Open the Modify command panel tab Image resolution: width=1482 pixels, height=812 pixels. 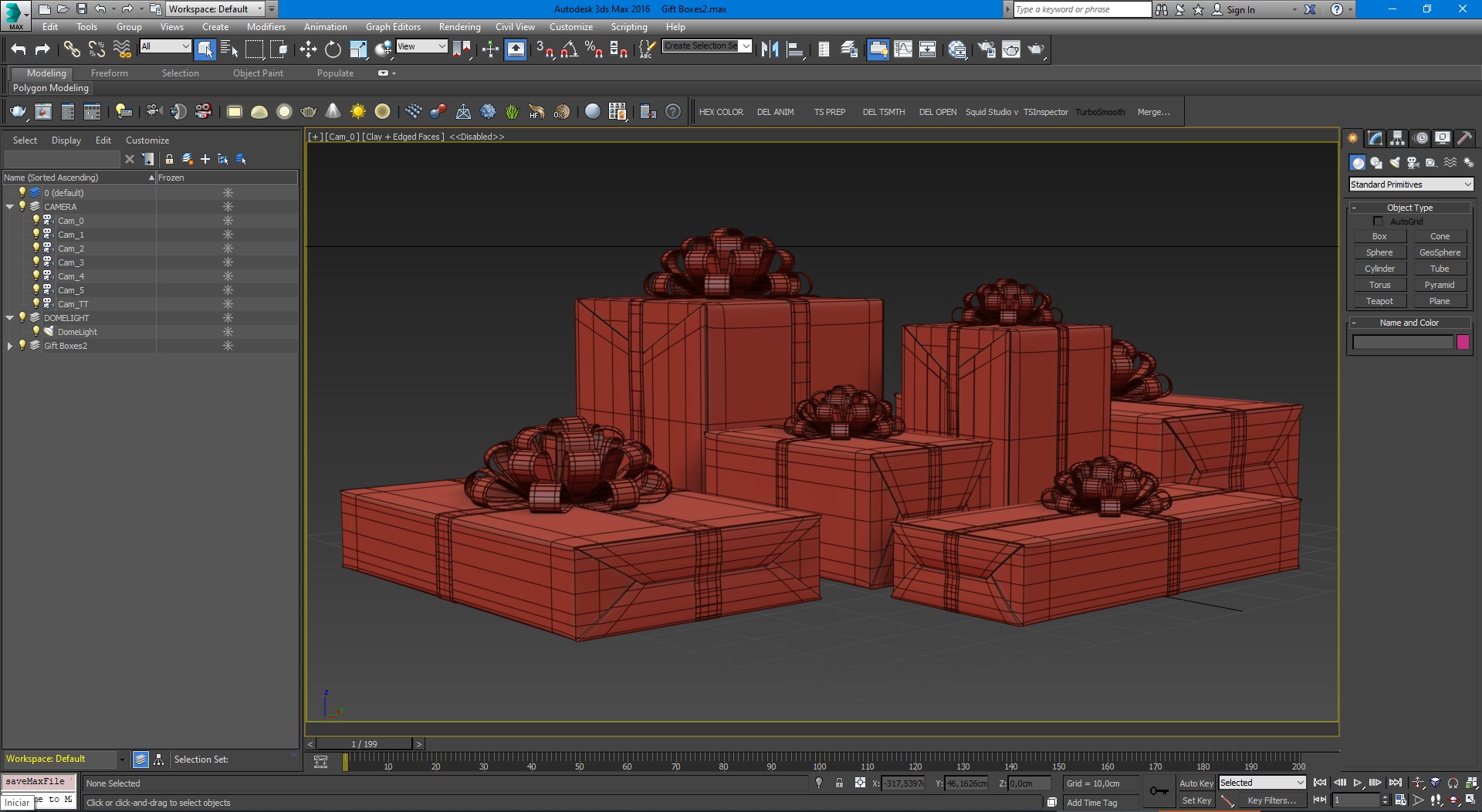(x=1375, y=138)
